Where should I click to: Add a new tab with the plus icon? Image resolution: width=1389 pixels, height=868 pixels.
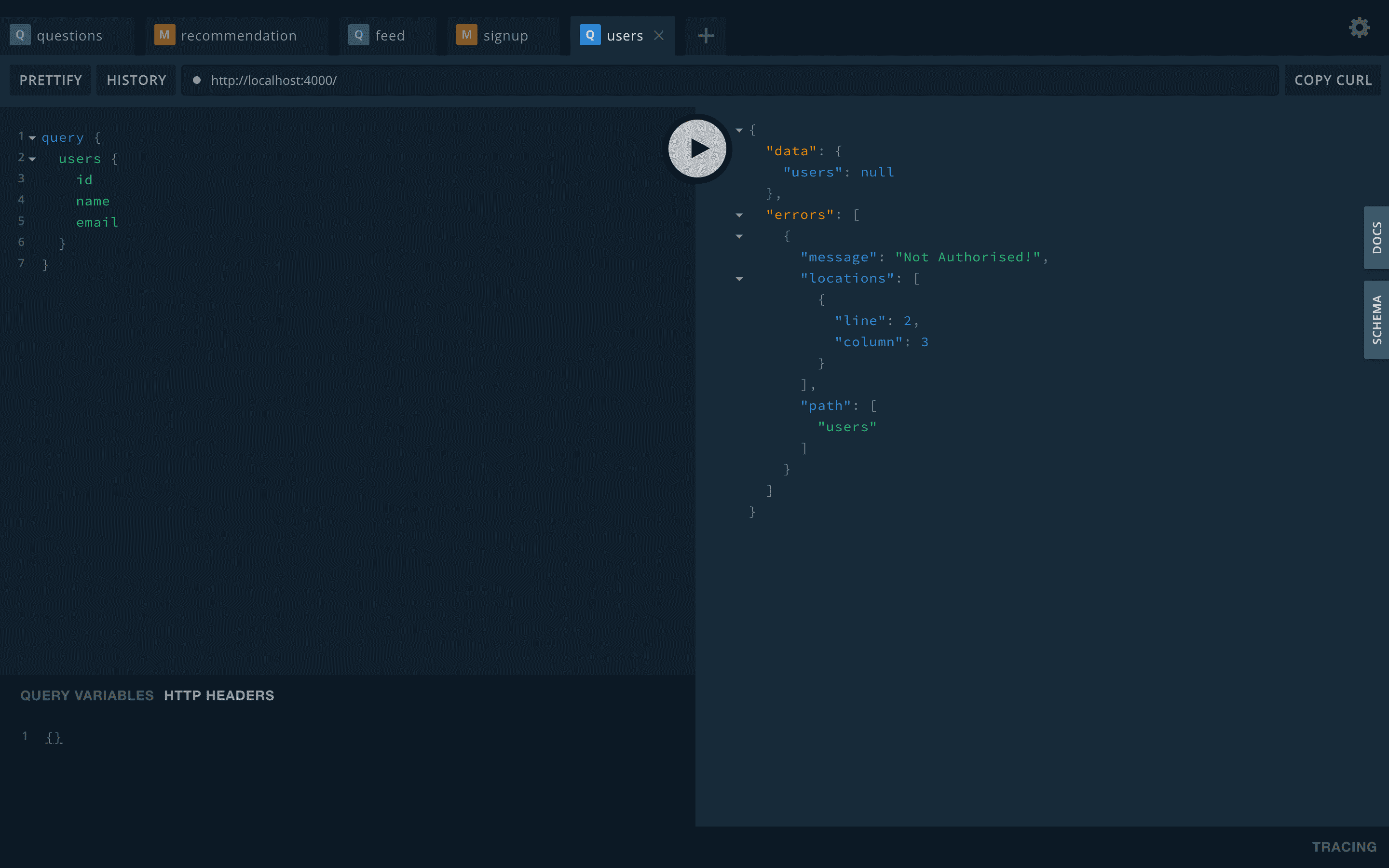pos(706,36)
